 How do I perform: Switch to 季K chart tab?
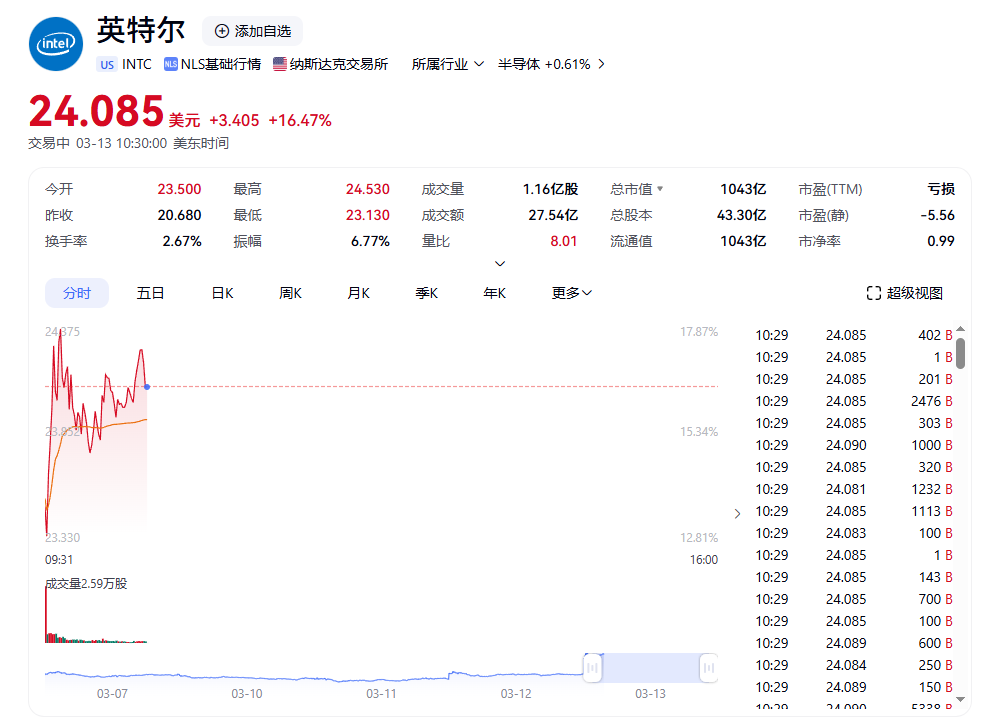tap(427, 293)
